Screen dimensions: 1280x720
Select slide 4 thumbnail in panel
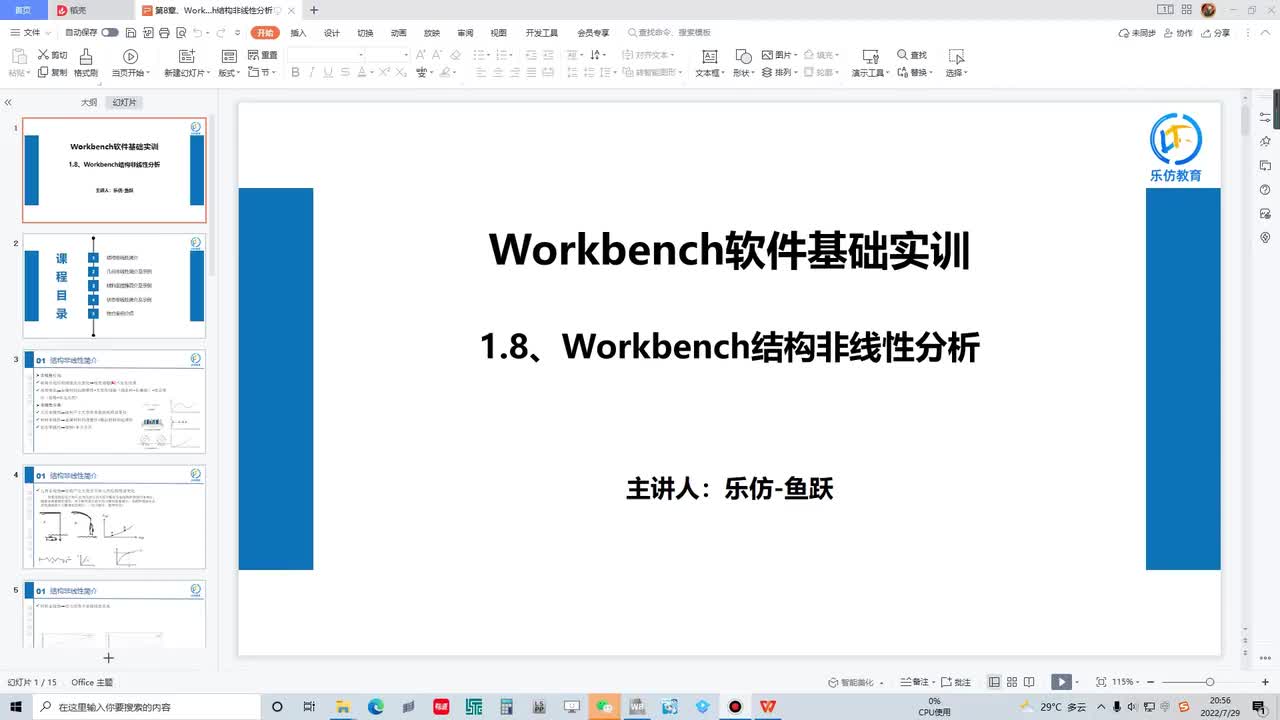[x=114, y=517]
